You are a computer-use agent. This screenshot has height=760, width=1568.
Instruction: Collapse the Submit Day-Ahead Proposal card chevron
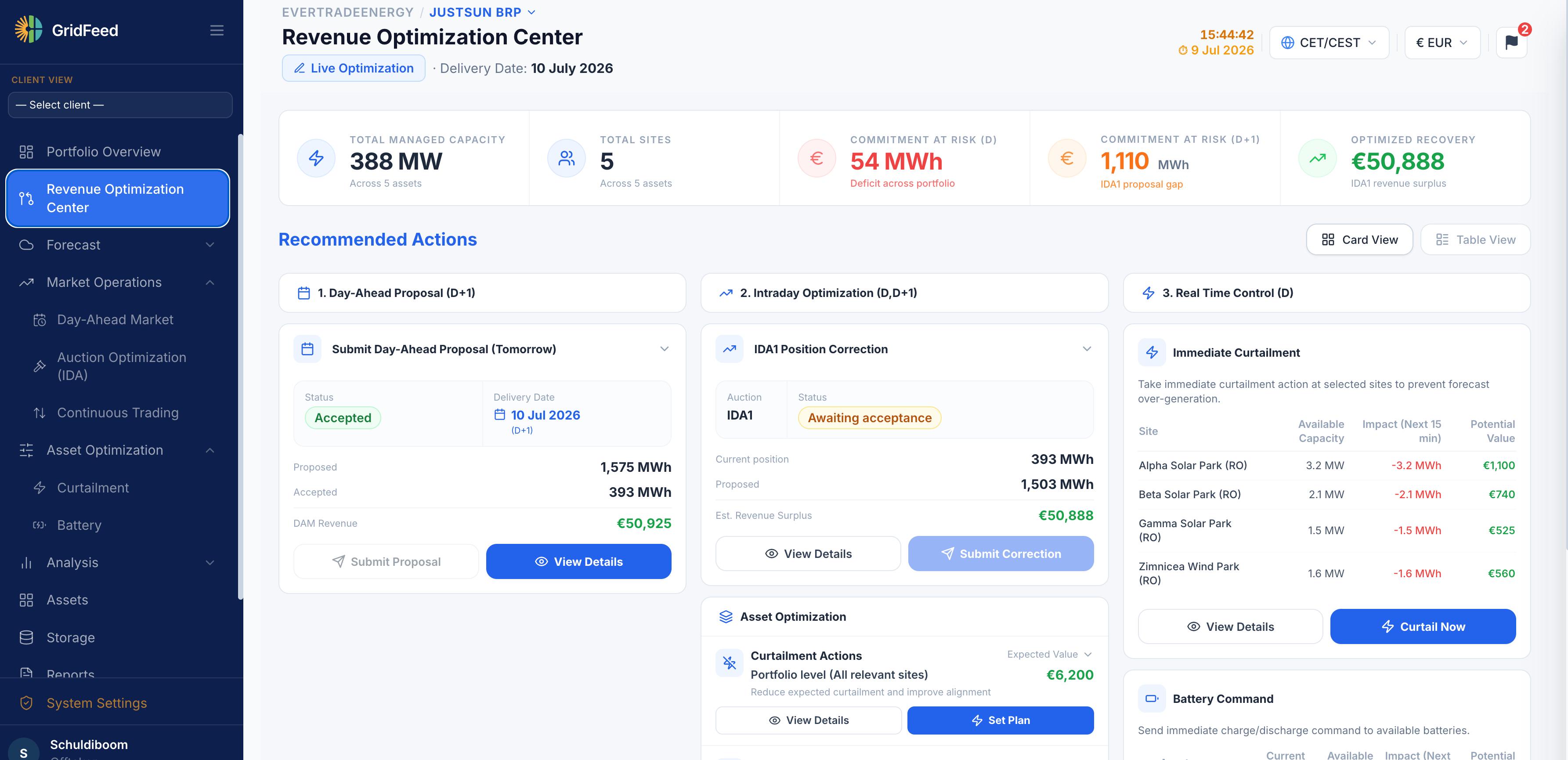coord(664,349)
